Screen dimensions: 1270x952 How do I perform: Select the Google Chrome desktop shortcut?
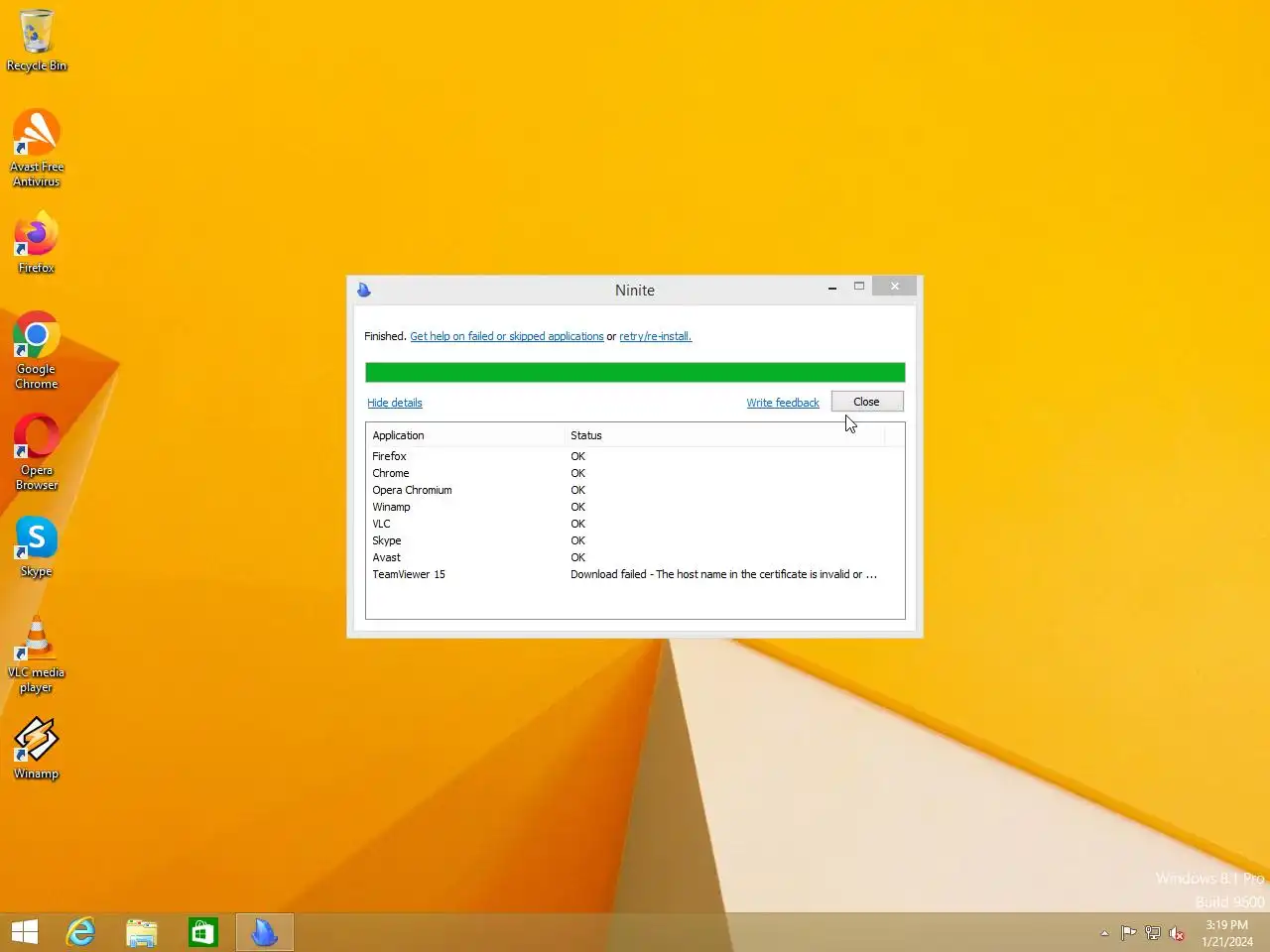(37, 350)
